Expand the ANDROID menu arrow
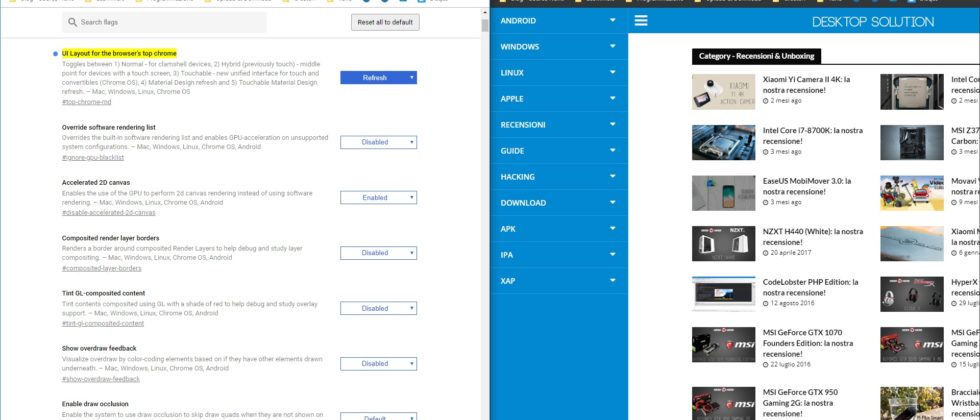The height and width of the screenshot is (420, 980). (x=612, y=20)
